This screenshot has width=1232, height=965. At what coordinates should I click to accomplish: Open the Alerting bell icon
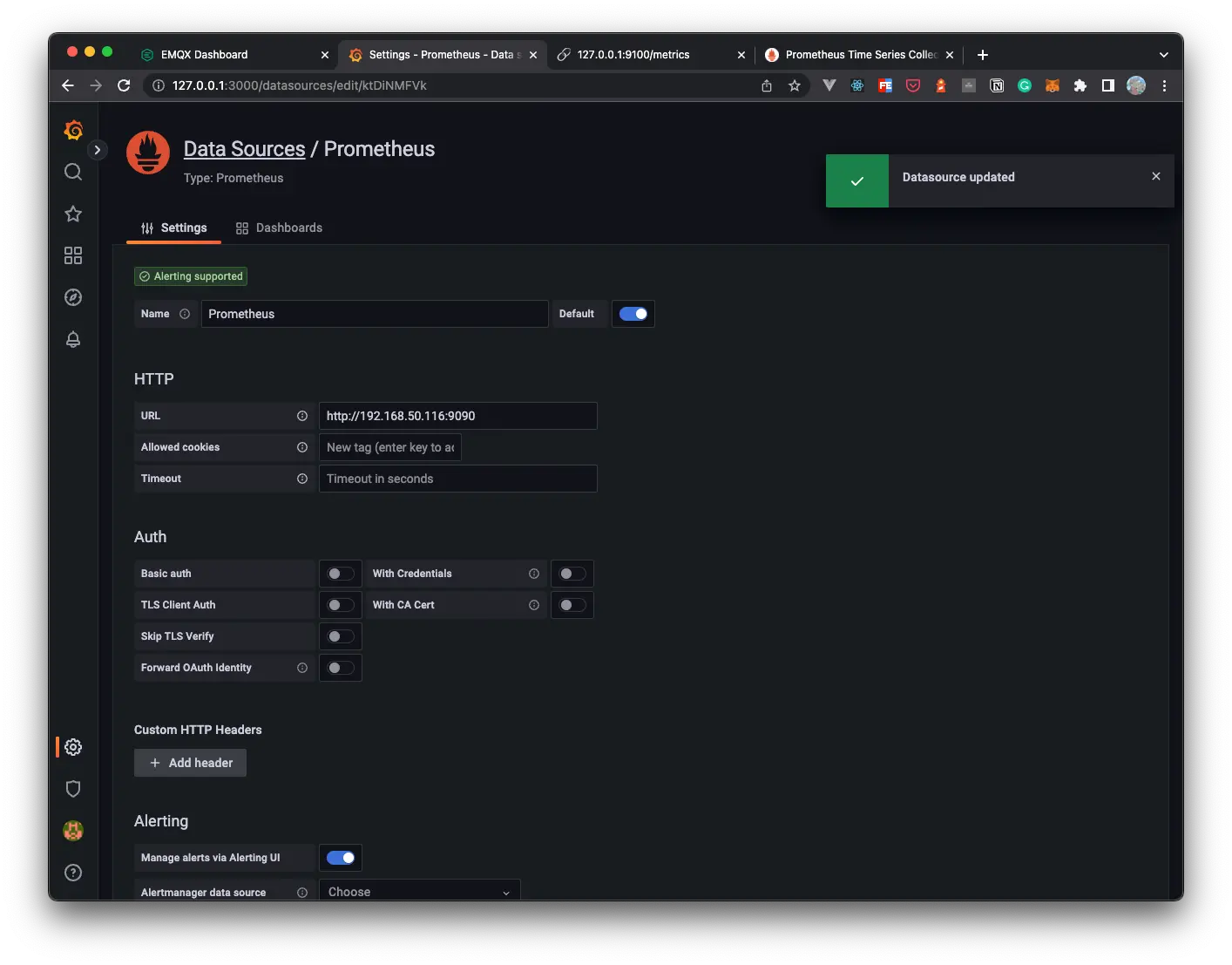click(x=73, y=339)
